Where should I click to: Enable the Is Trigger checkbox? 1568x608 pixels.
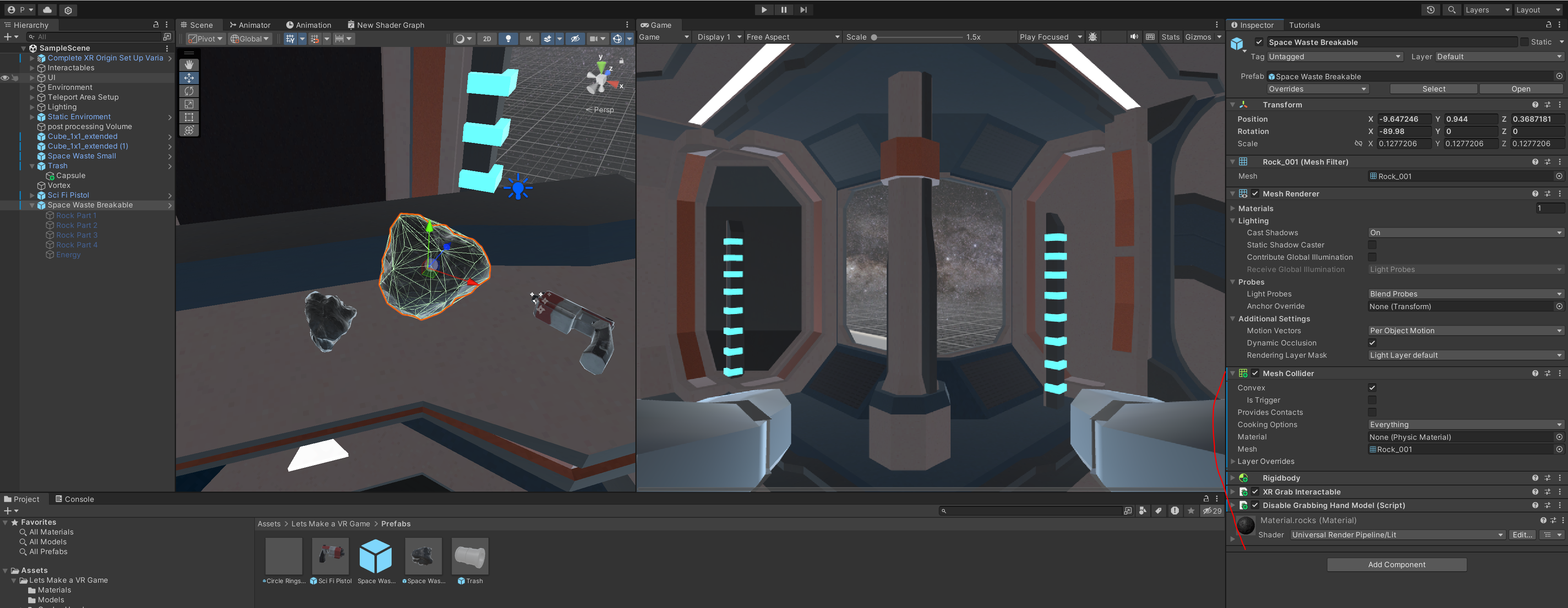(1372, 400)
